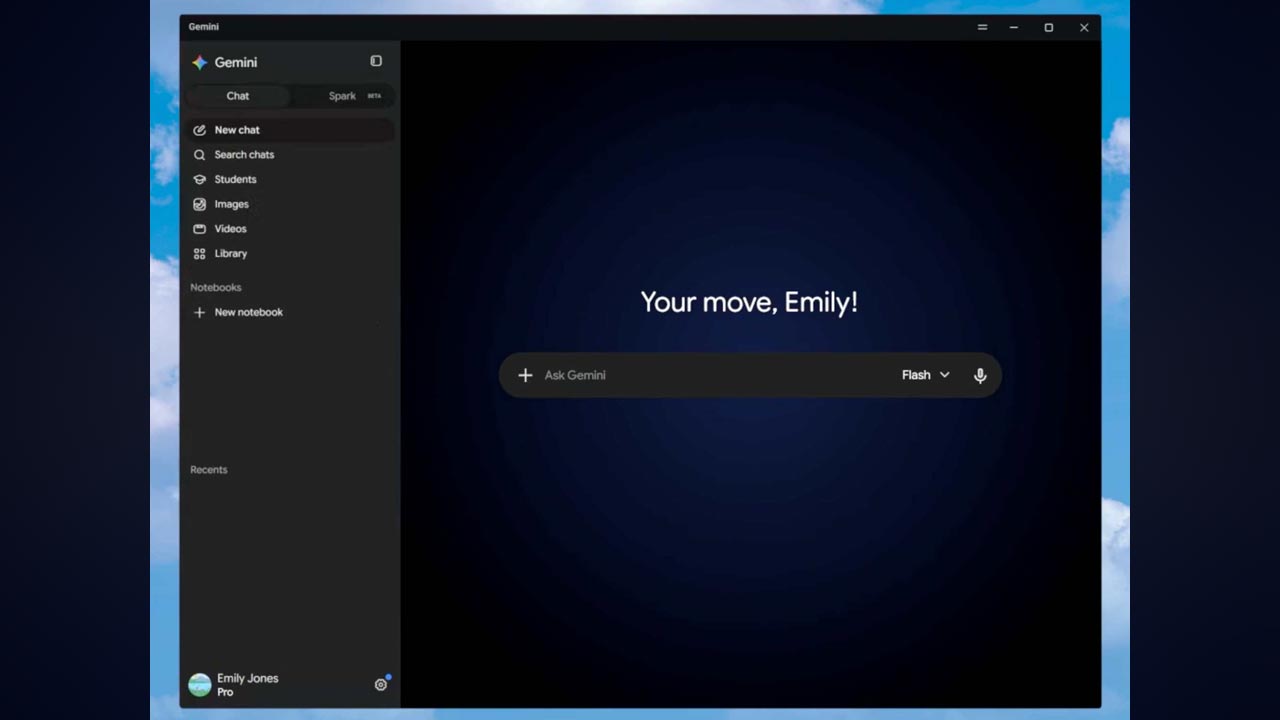Collapse the sidebar with the panel icon

(376, 61)
